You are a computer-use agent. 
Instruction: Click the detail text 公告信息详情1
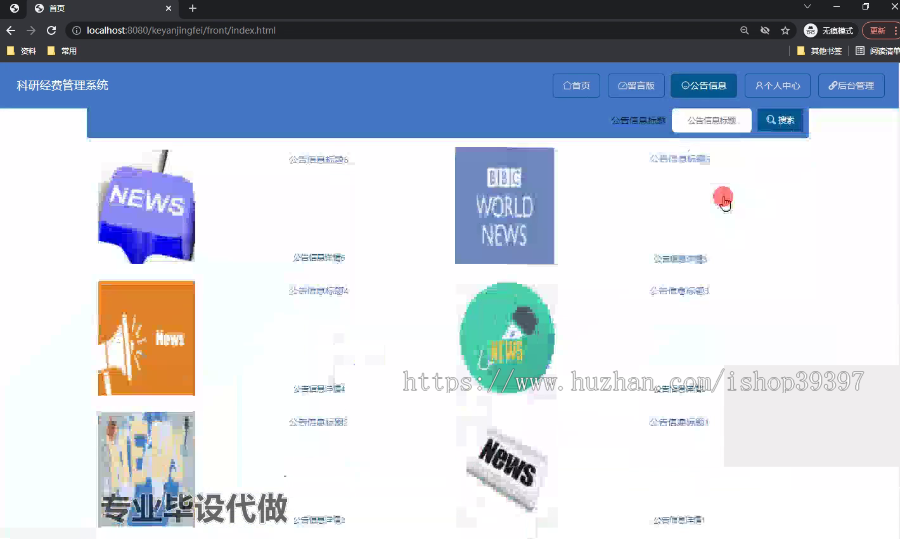[679, 520]
